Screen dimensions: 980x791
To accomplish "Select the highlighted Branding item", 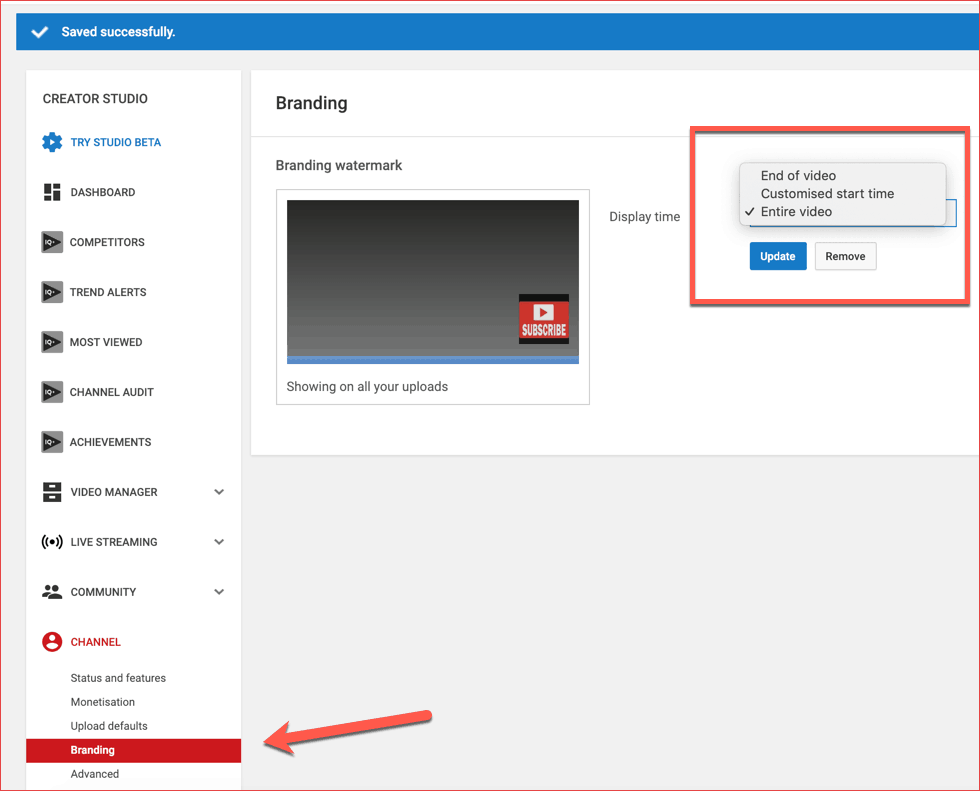I will [133, 750].
